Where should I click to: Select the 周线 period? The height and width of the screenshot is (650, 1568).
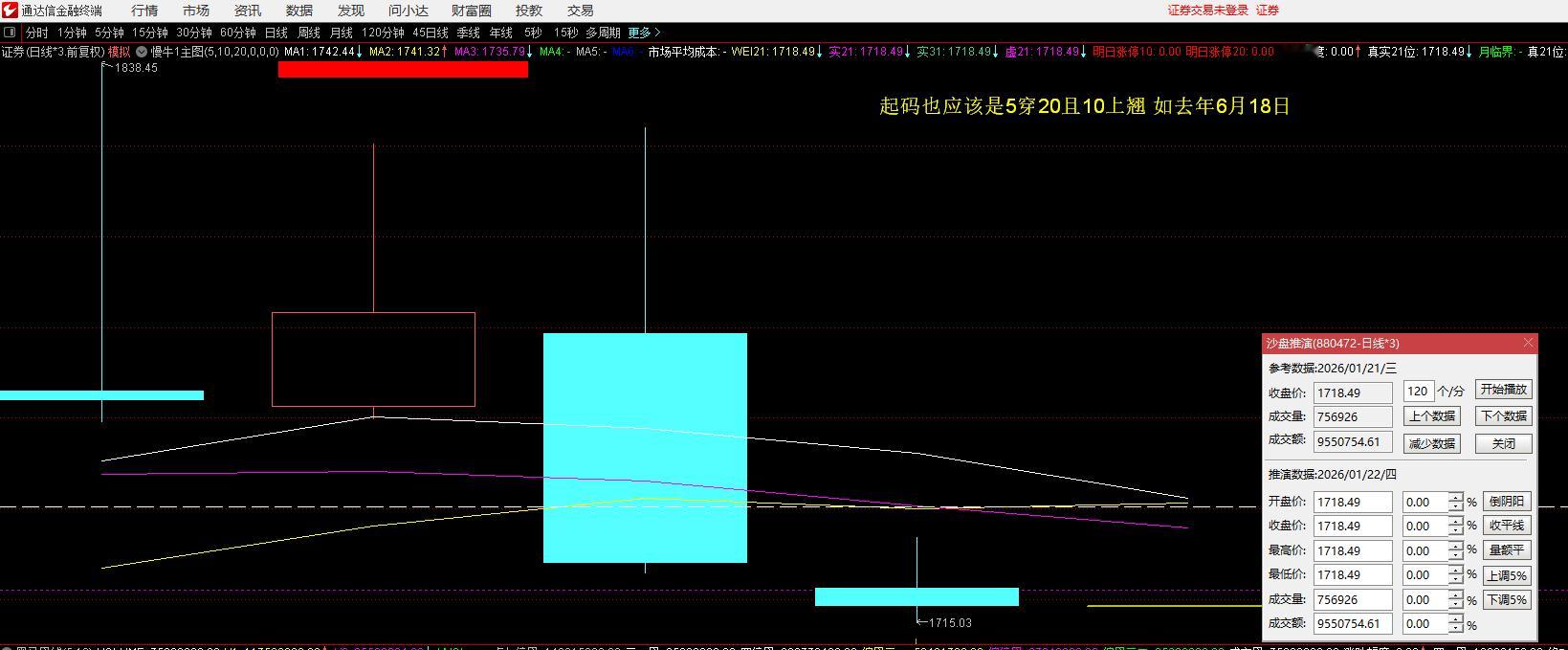(308, 33)
